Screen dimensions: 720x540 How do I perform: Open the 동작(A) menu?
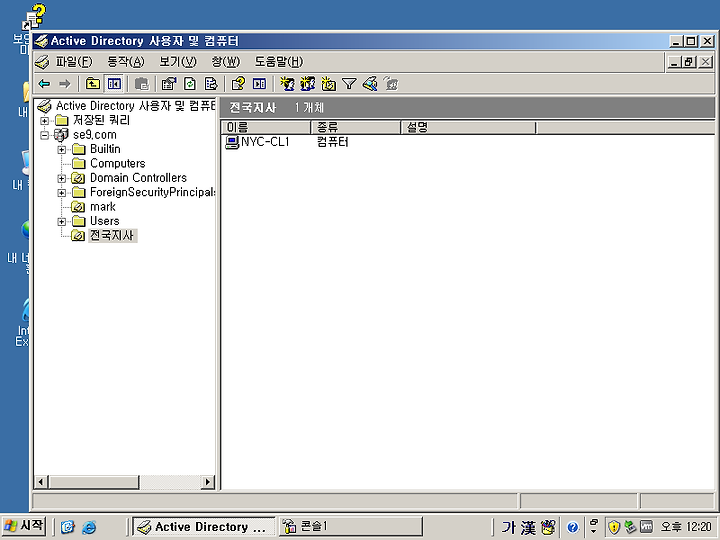tap(125, 62)
